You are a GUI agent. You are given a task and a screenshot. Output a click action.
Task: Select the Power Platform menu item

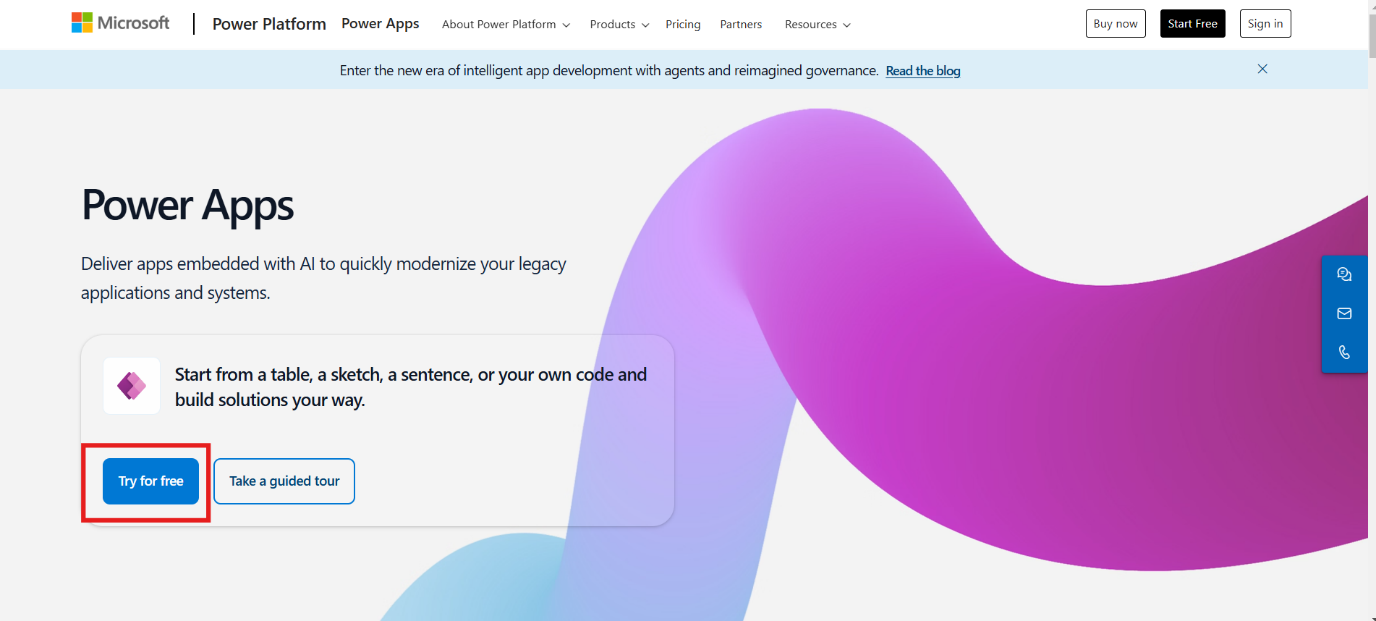(268, 23)
